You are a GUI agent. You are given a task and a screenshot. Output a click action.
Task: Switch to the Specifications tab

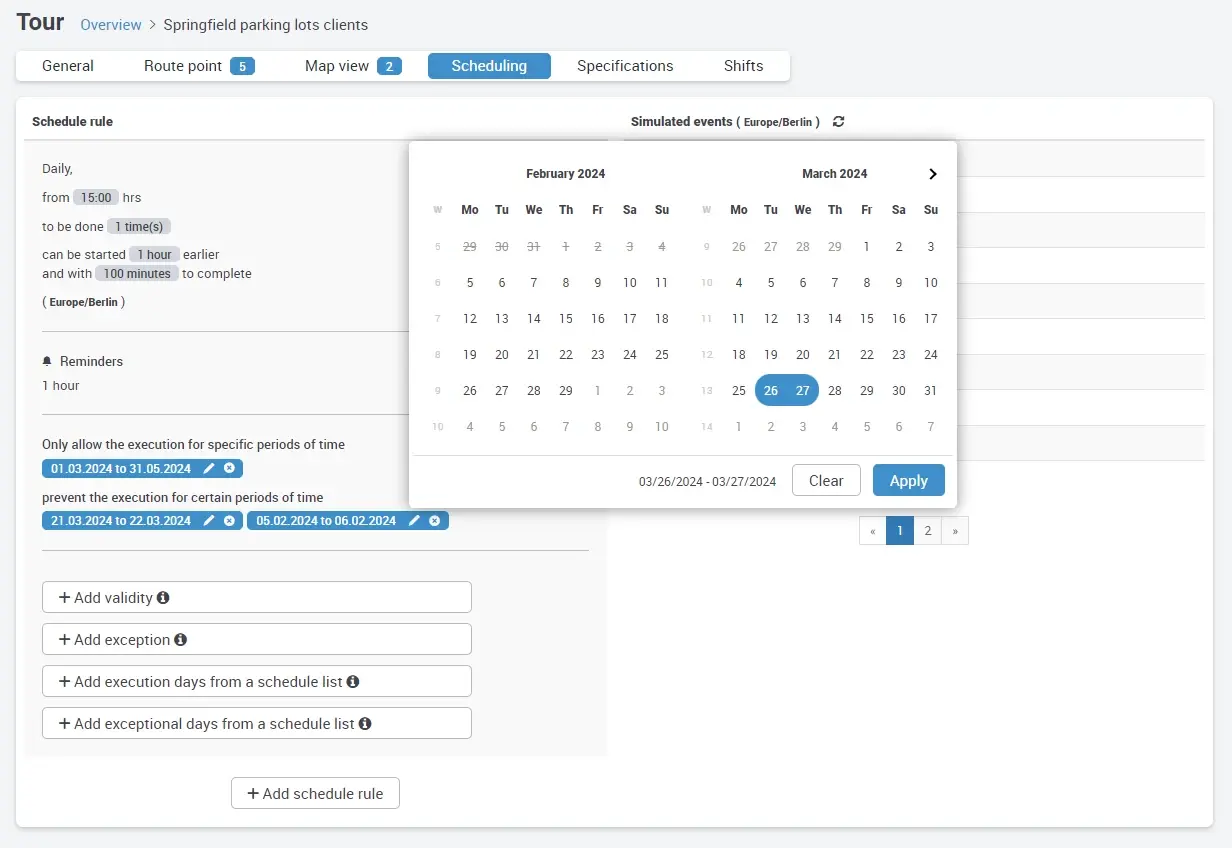625,65
